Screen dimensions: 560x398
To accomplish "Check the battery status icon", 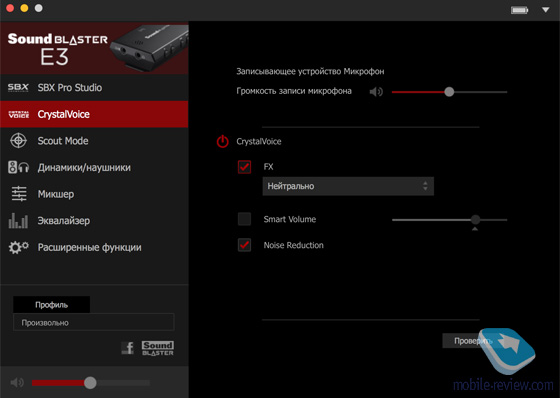I will (x=519, y=10).
